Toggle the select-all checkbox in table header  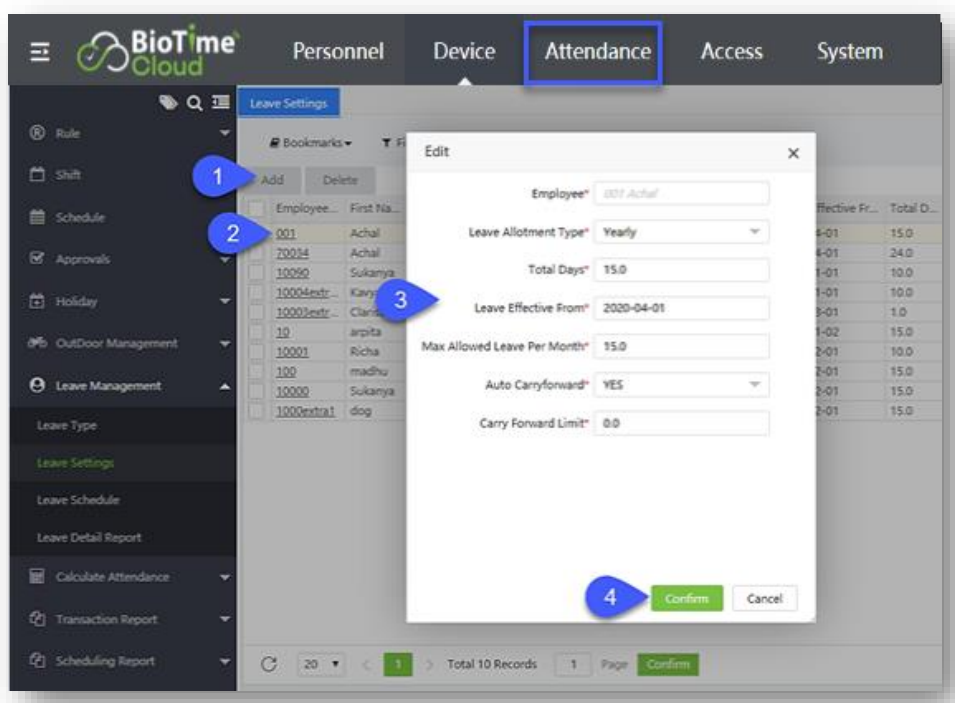(x=257, y=207)
